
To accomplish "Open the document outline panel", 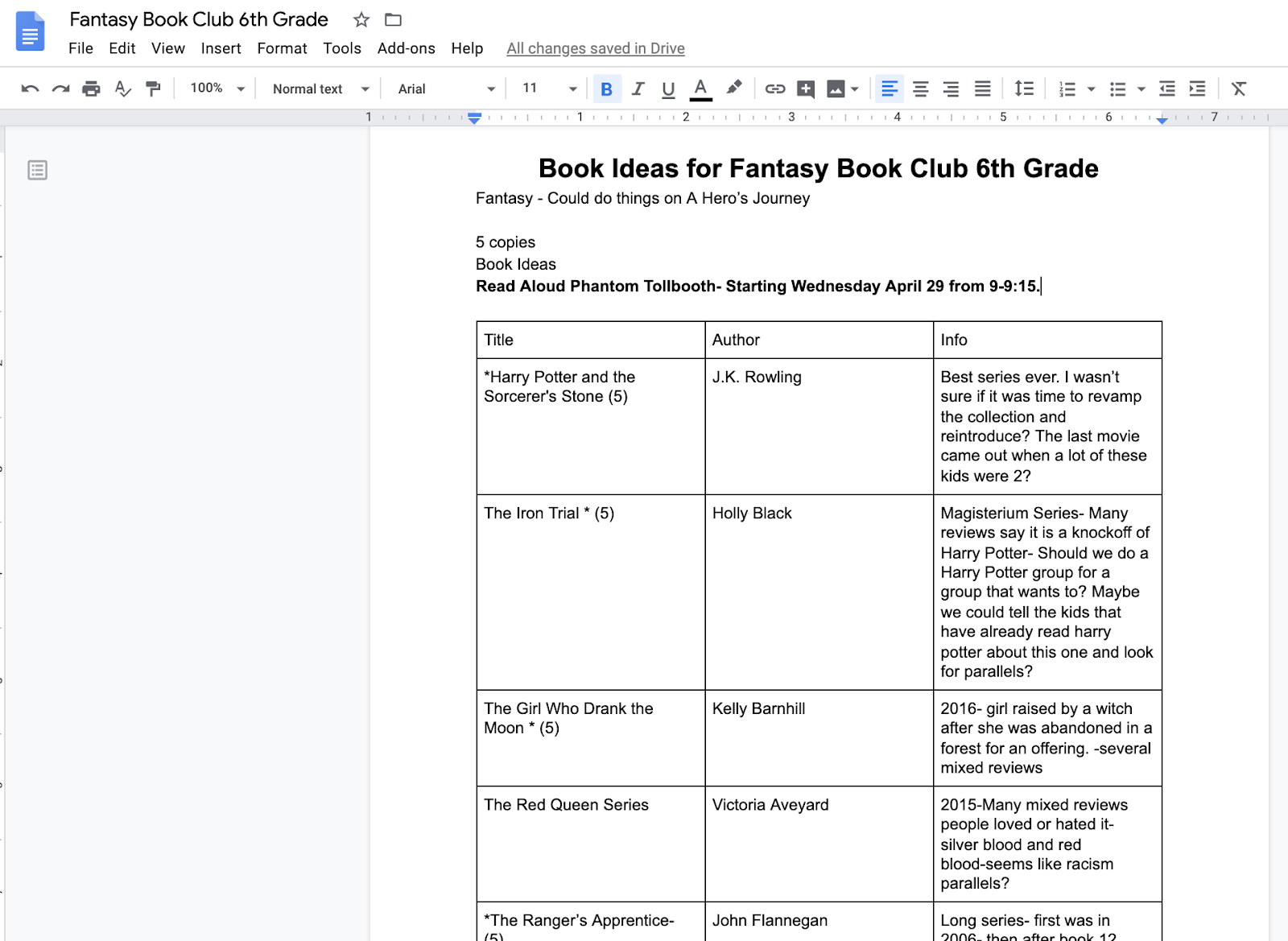I will 36,170.
